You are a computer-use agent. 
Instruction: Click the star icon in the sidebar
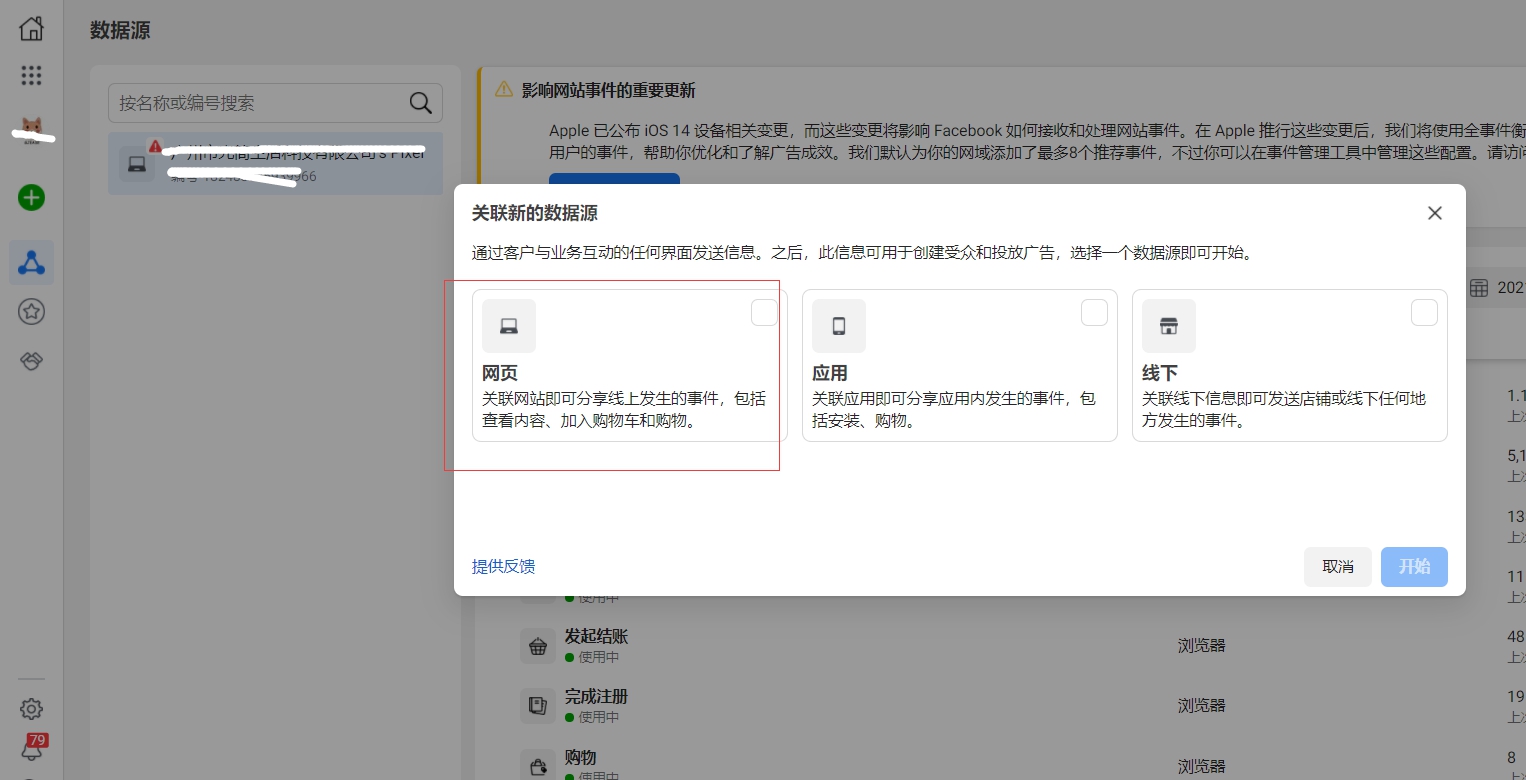[x=31, y=311]
